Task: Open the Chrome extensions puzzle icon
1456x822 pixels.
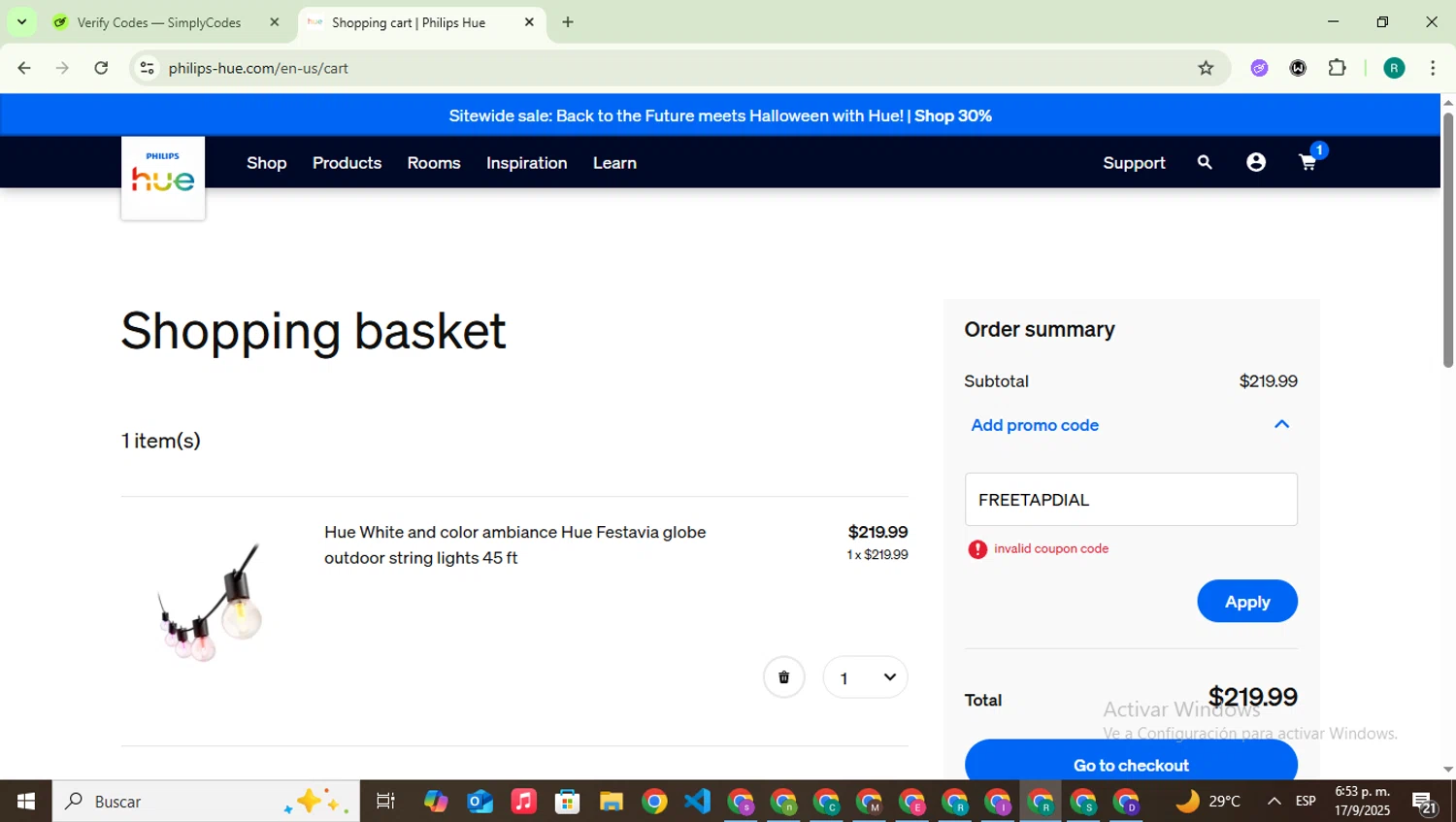Action: [1337, 68]
